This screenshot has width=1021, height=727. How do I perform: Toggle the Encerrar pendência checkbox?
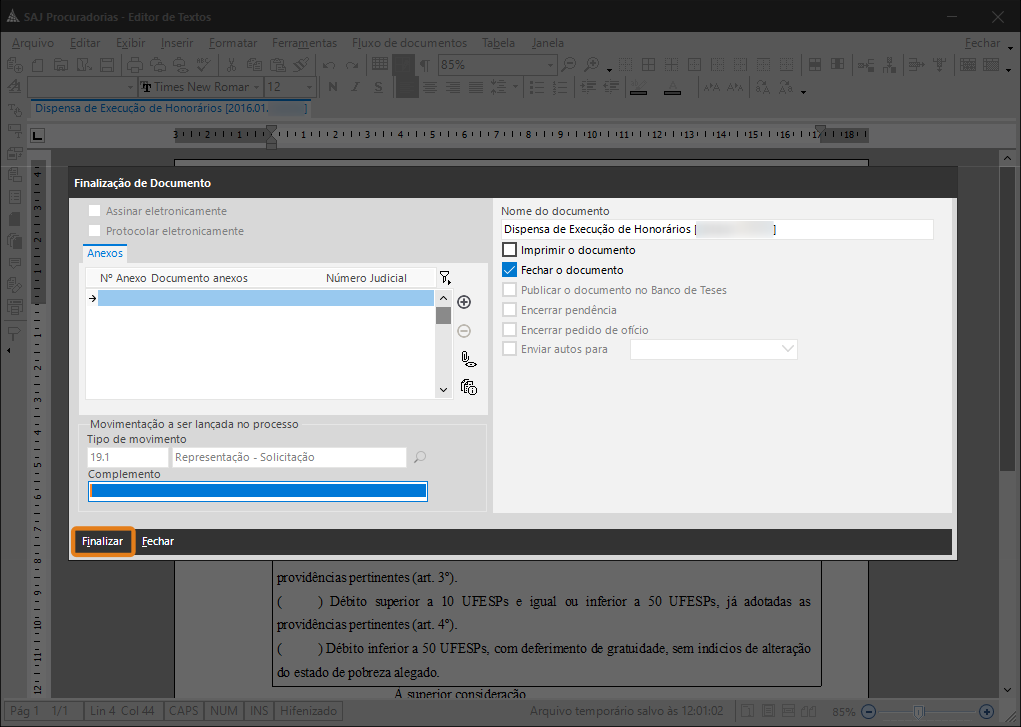point(510,310)
